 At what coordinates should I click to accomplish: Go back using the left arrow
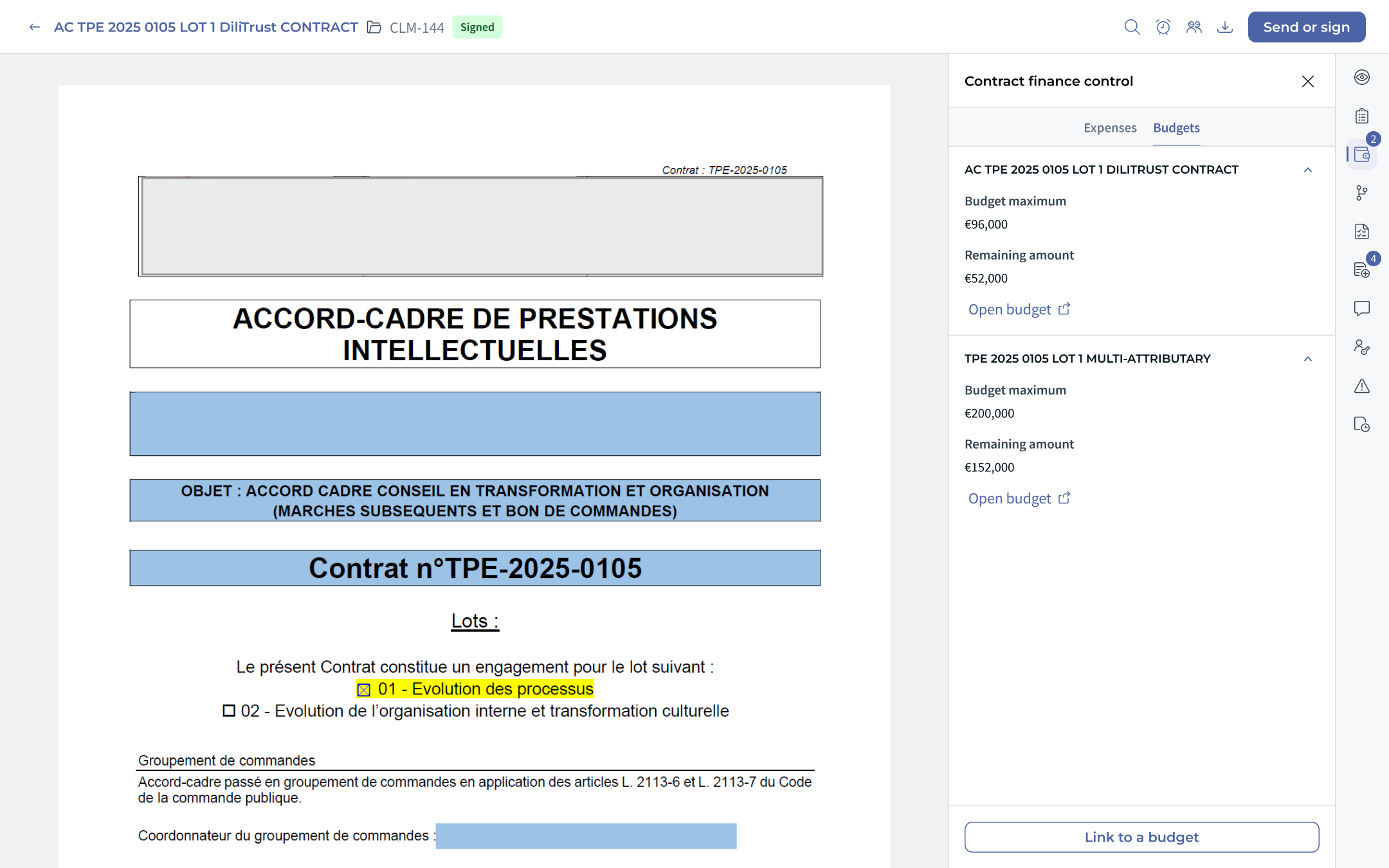coord(35,27)
